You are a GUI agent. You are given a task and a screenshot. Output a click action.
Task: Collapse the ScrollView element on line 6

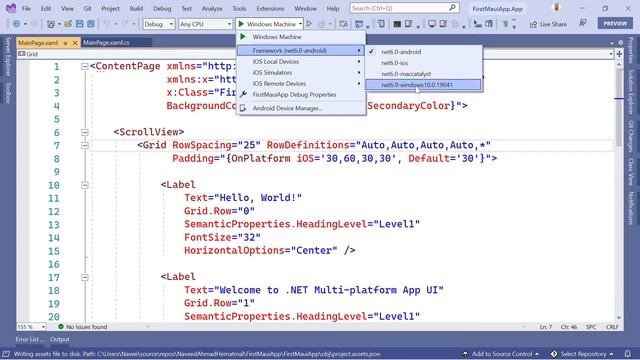pyautogui.click(x=84, y=132)
